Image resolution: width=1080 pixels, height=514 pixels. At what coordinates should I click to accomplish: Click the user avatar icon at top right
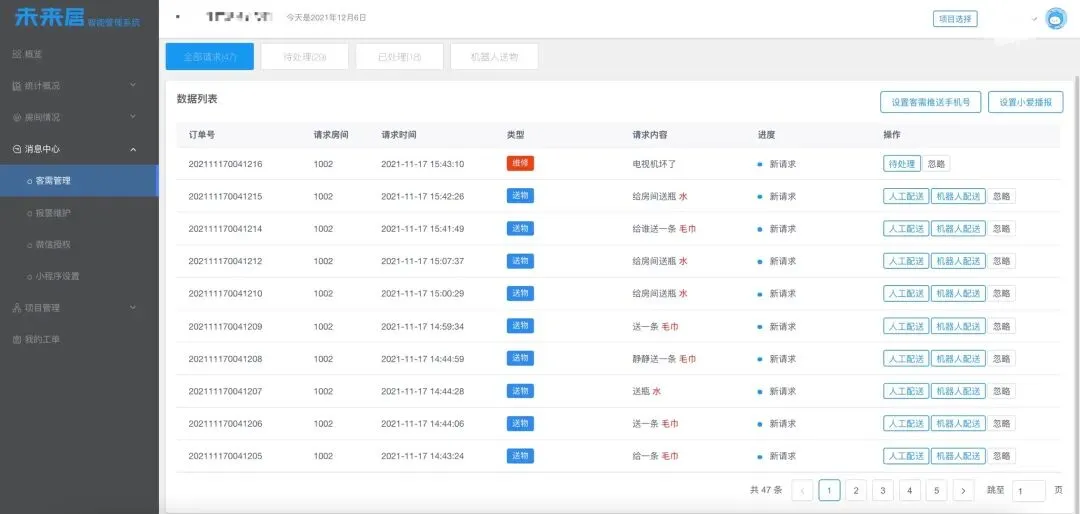[1055, 19]
